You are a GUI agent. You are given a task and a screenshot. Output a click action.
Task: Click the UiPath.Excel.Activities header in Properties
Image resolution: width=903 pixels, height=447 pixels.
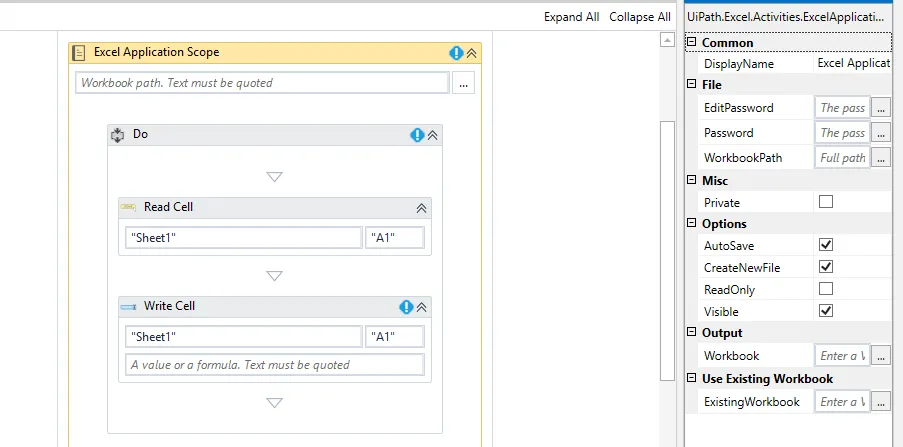pos(787,18)
